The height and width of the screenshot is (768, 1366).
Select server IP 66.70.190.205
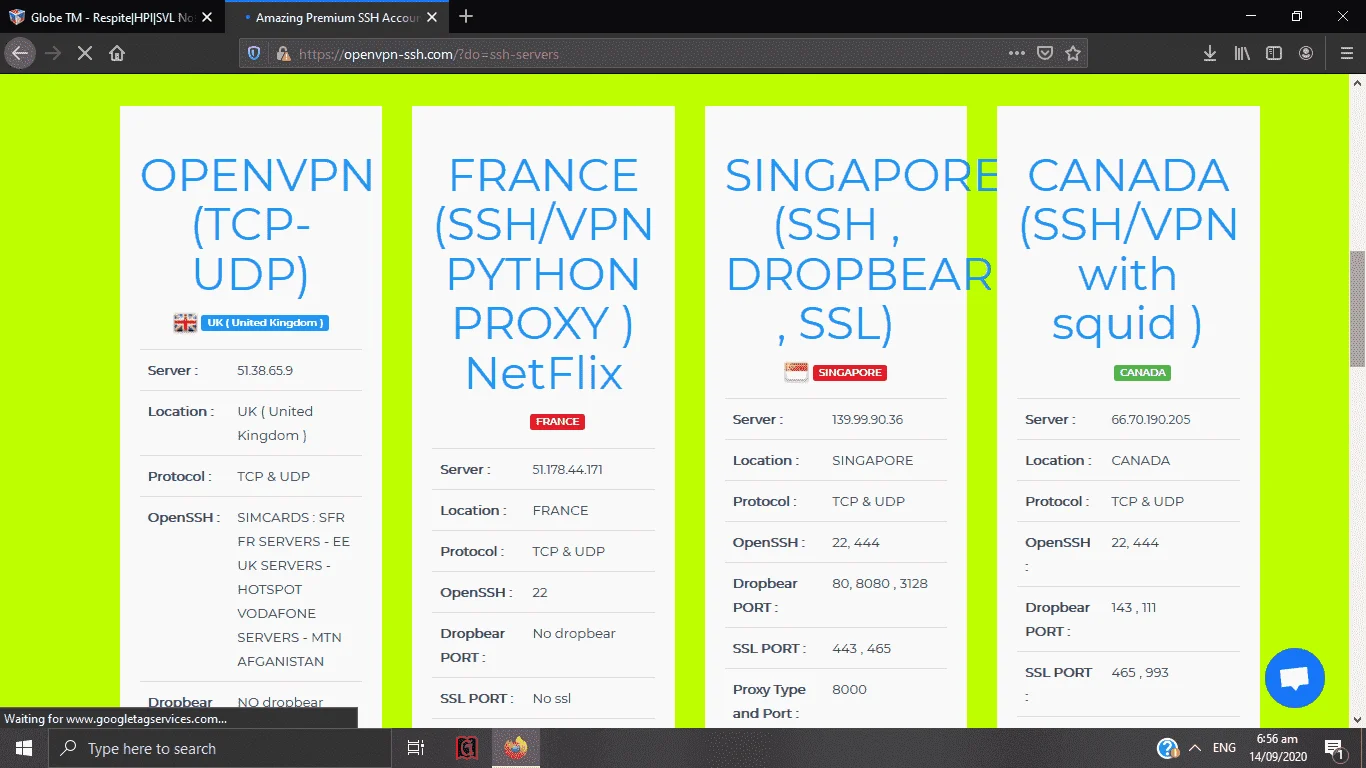[x=1151, y=419]
